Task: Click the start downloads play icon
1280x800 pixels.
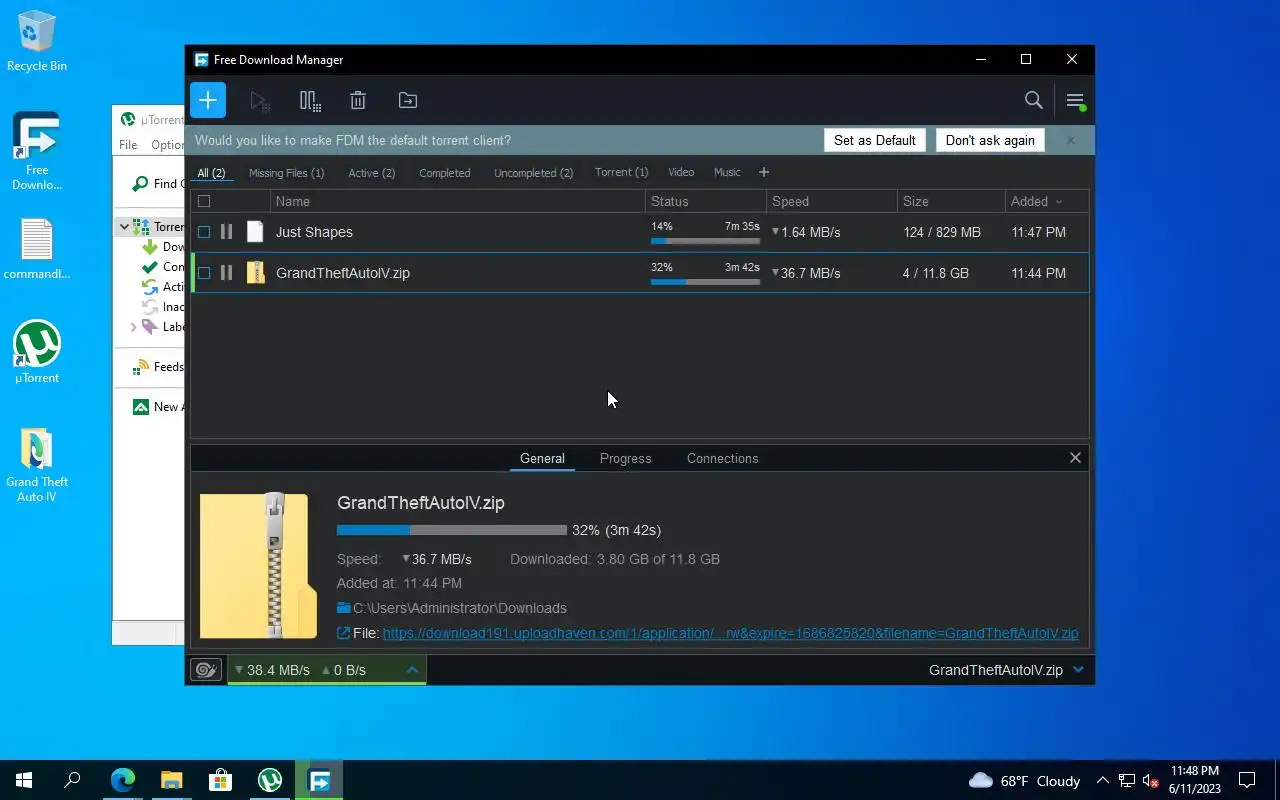Action: pyautogui.click(x=260, y=100)
